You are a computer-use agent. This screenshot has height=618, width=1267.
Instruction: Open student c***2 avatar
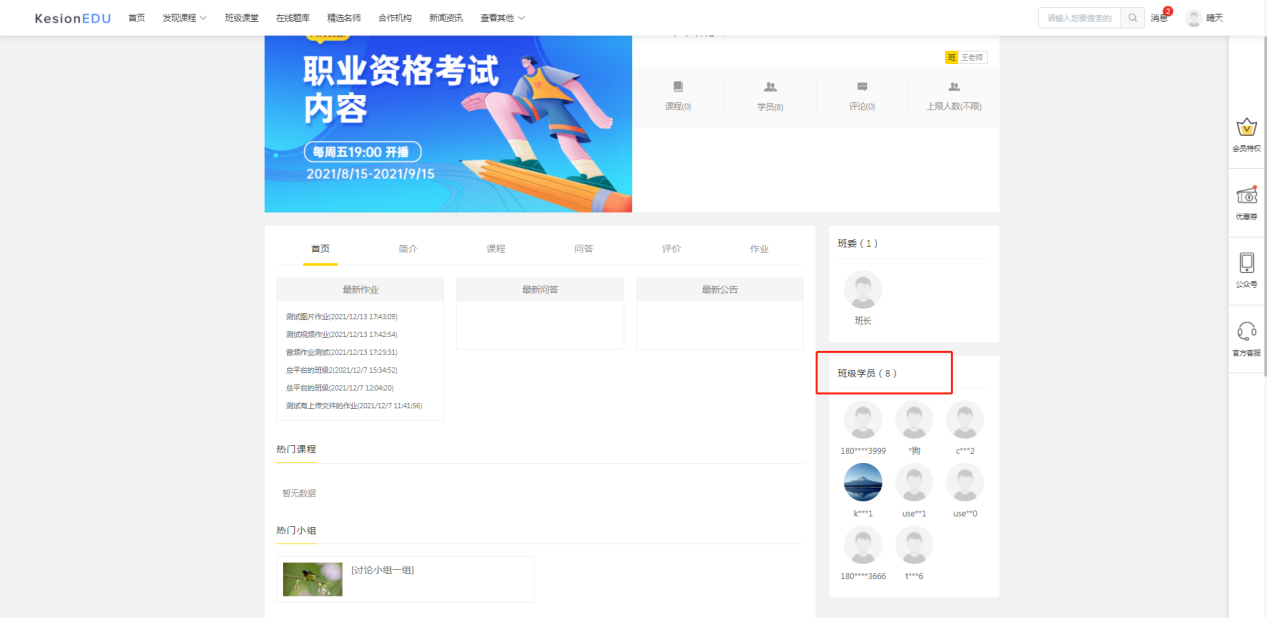pyautogui.click(x=965, y=420)
